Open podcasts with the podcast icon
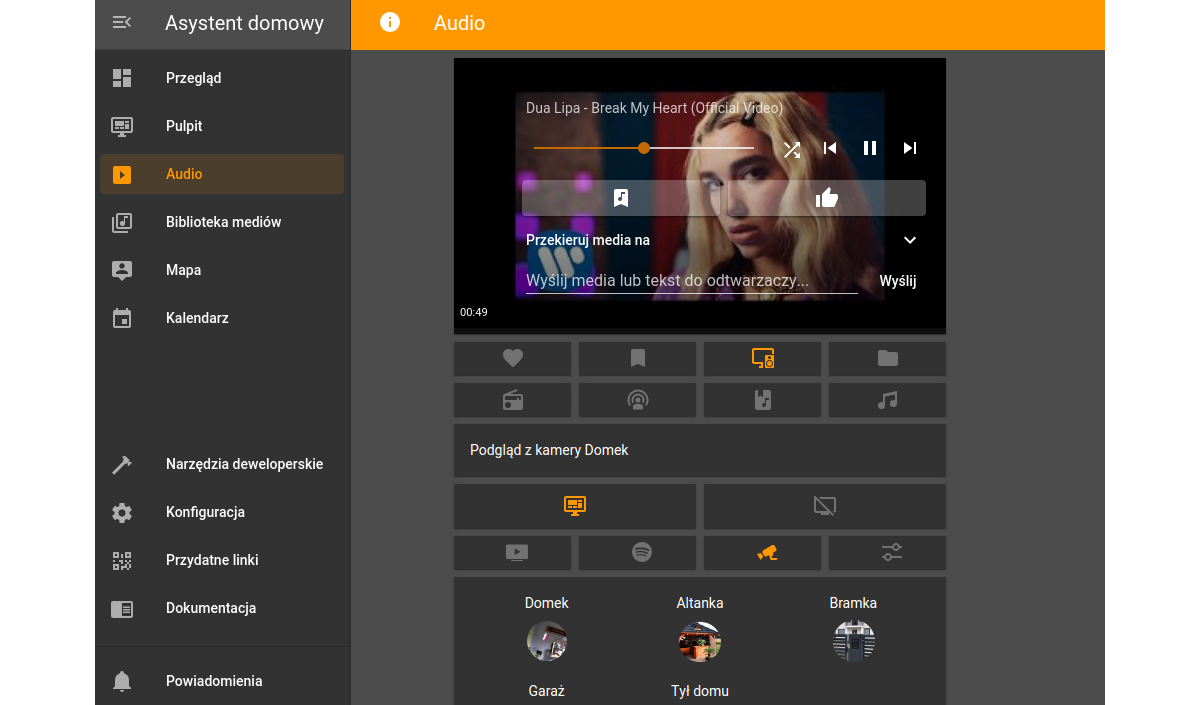The image size is (1200, 705). tap(638, 400)
